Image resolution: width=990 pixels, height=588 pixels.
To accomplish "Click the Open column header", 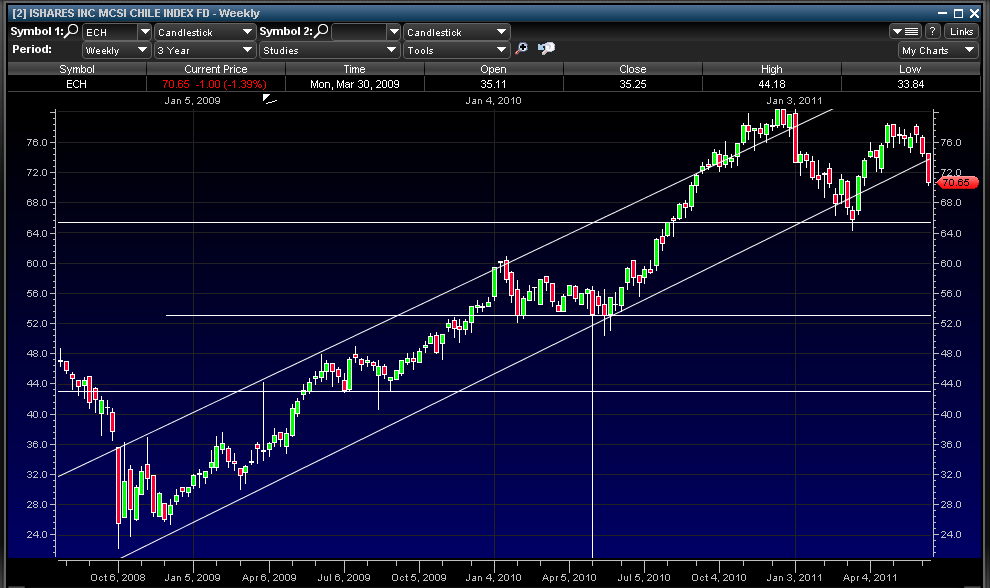I will [494, 69].
